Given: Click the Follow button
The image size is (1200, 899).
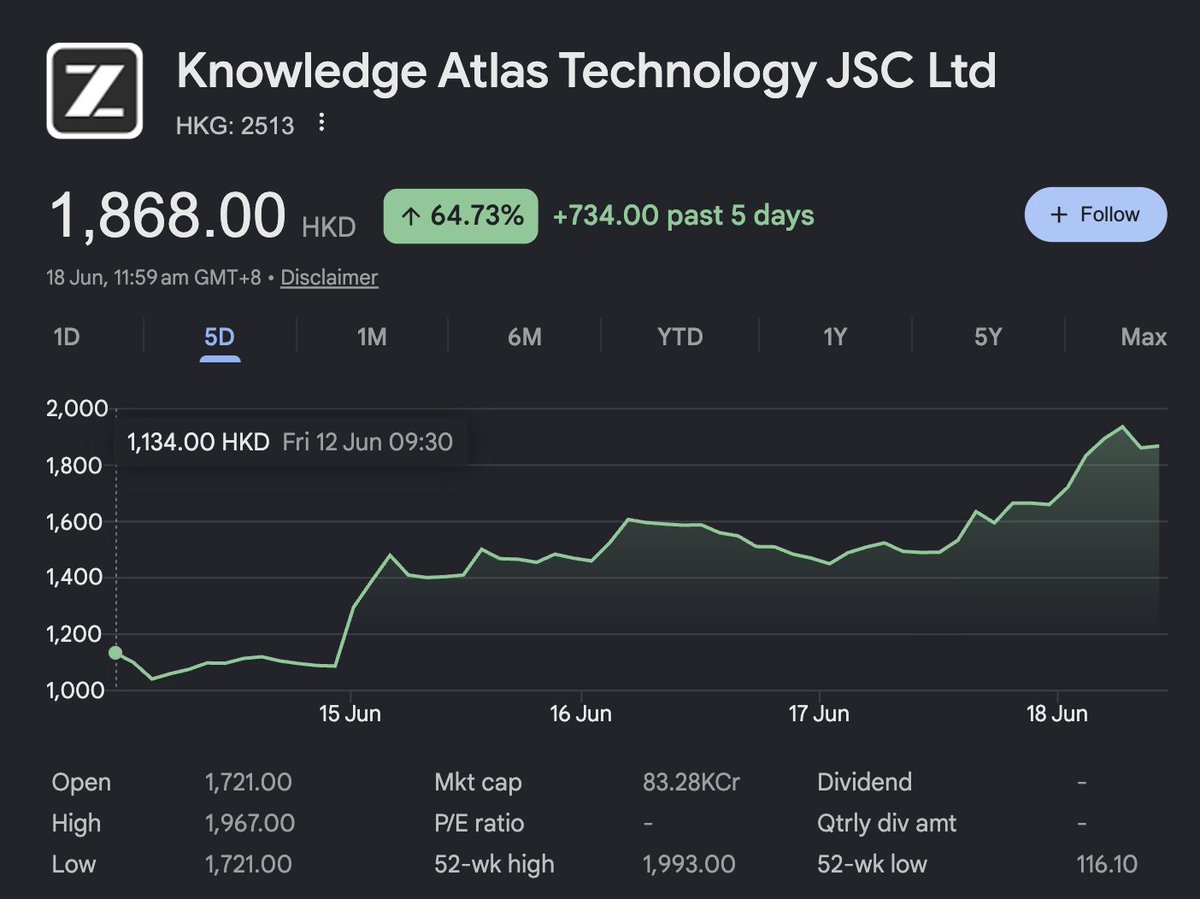Looking at the screenshot, I should click(x=1096, y=214).
